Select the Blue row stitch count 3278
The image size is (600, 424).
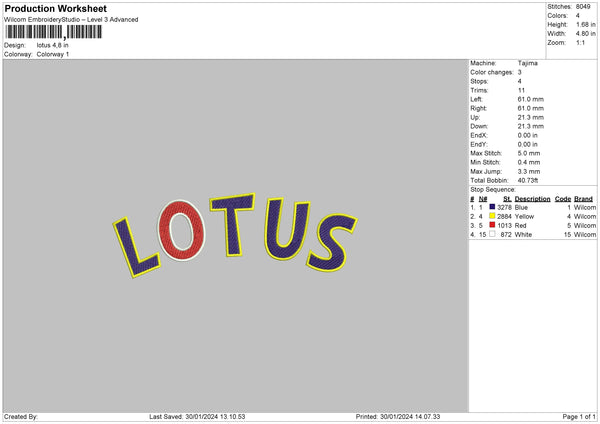(x=504, y=207)
